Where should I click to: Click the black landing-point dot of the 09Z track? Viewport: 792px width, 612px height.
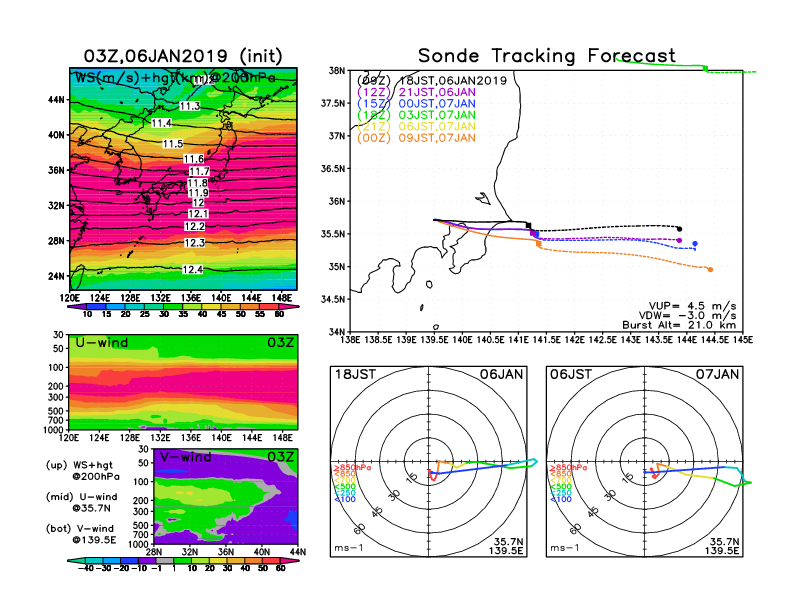coord(679,229)
